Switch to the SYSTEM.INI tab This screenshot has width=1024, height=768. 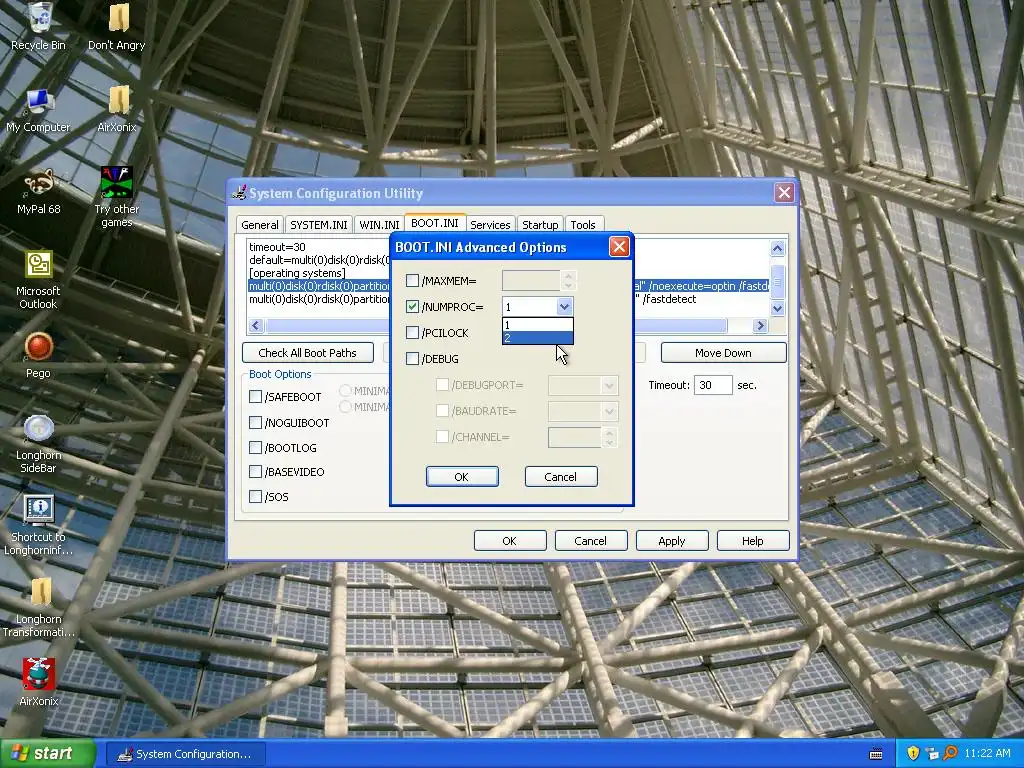[319, 225]
